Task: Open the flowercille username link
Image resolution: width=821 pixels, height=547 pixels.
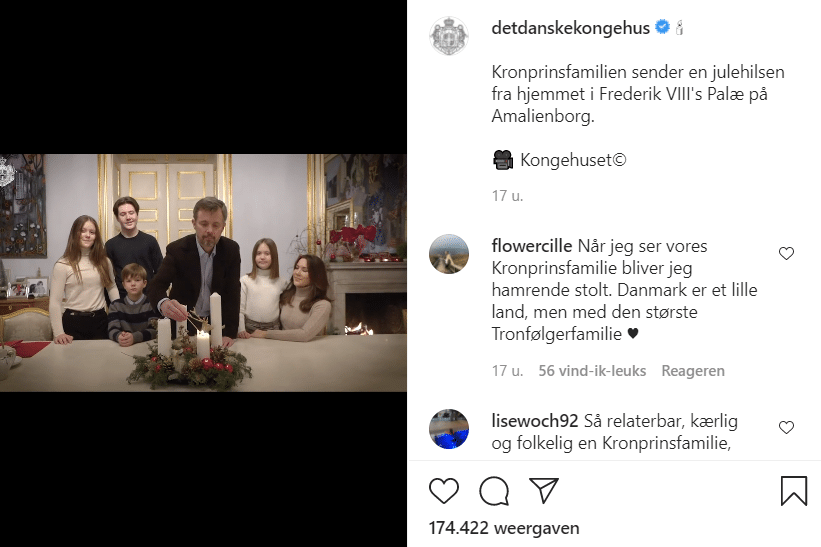Action: pos(532,246)
